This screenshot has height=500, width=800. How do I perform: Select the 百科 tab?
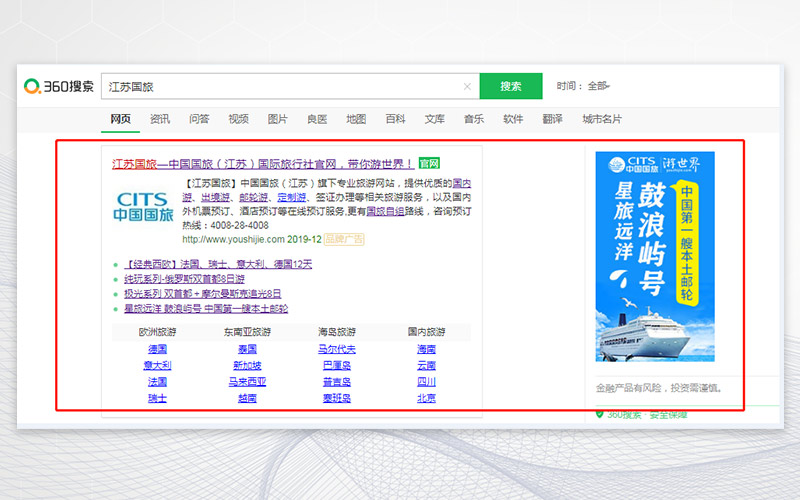tap(395, 119)
